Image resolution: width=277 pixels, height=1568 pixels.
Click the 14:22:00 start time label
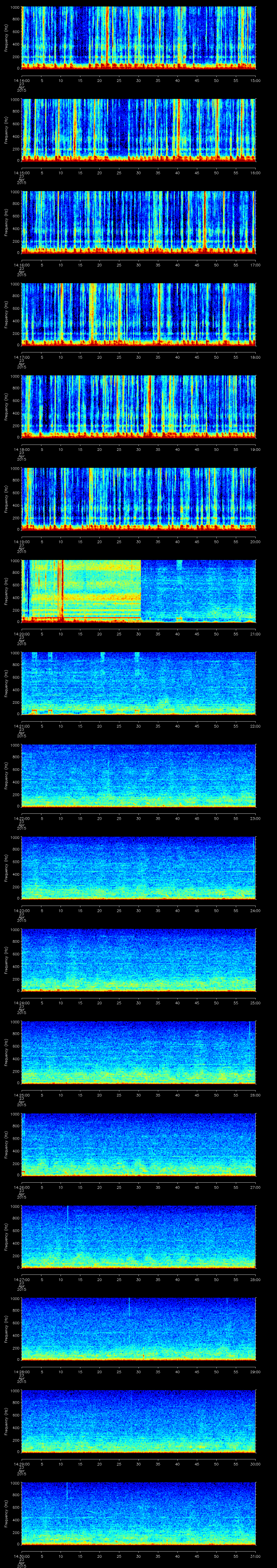coord(21,818)
